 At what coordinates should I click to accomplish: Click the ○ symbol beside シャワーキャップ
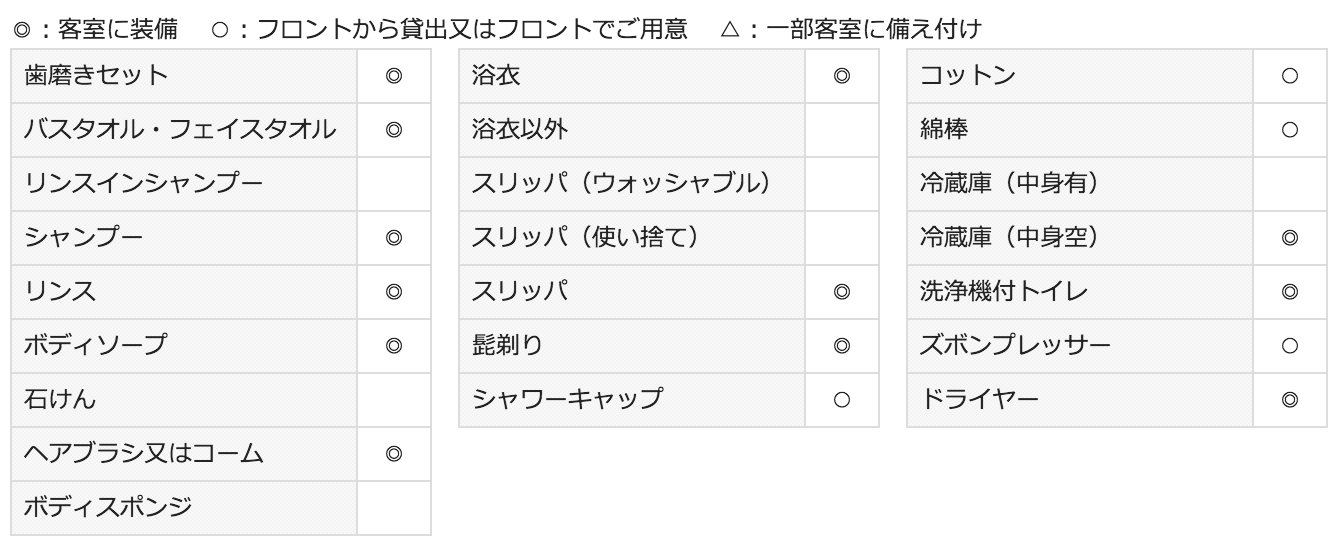coord(842,400)
